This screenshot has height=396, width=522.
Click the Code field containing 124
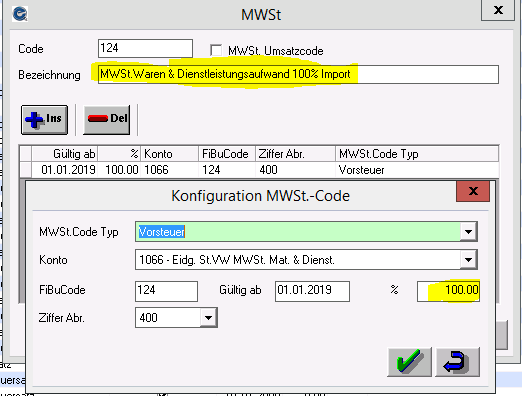(x=145, y=48)
